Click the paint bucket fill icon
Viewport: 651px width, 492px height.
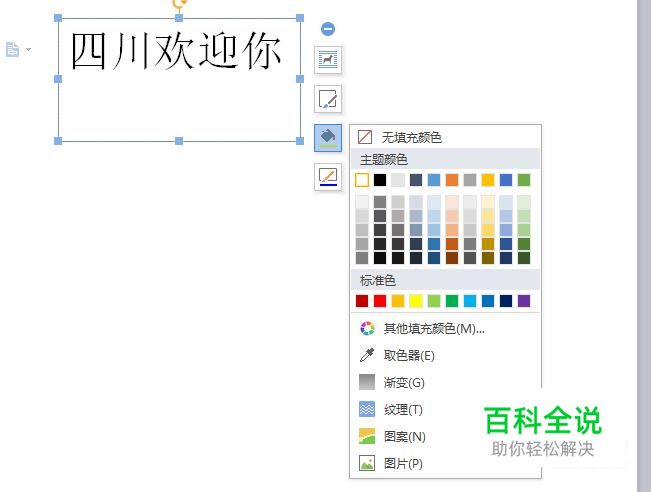(328, 138)
